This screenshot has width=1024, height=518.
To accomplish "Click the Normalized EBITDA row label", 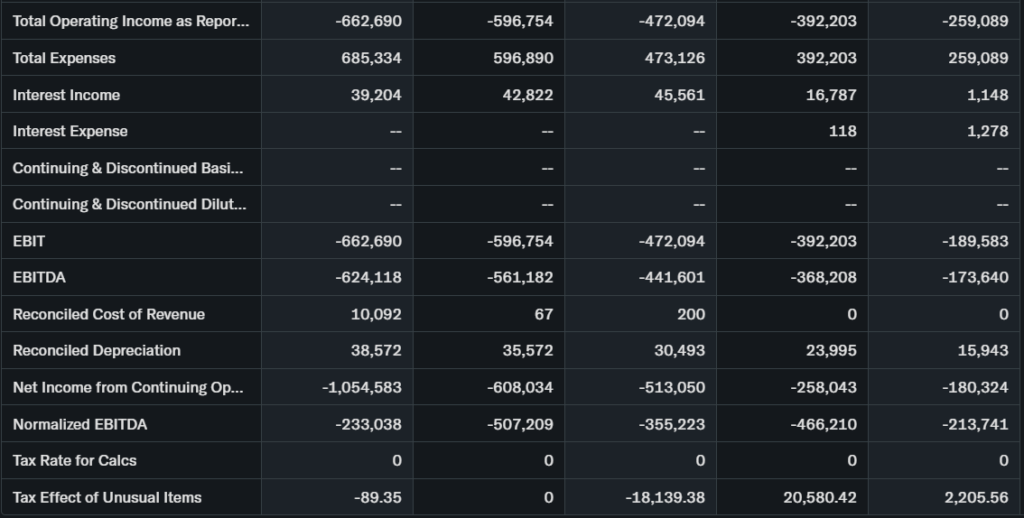I will (x=80, y=424).
